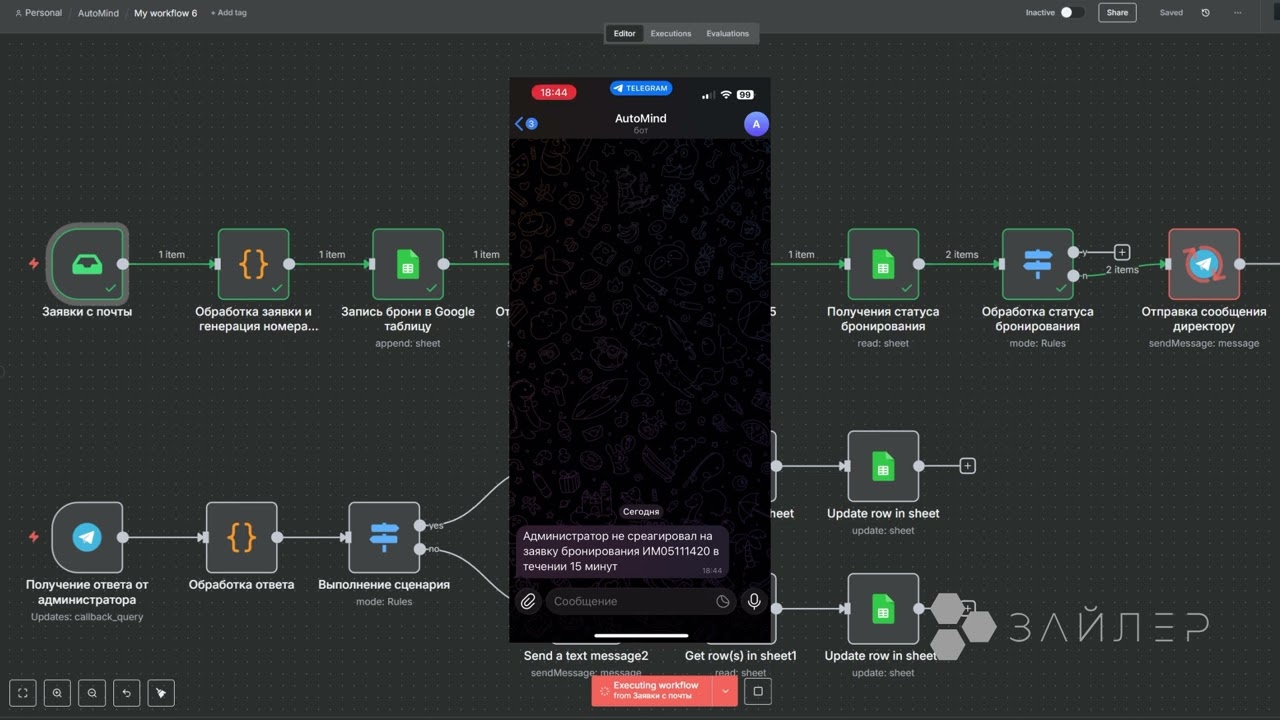Switch to the Executions tab
The width and height of the screenshot is (1280, 720).
(x=671, y=33)
